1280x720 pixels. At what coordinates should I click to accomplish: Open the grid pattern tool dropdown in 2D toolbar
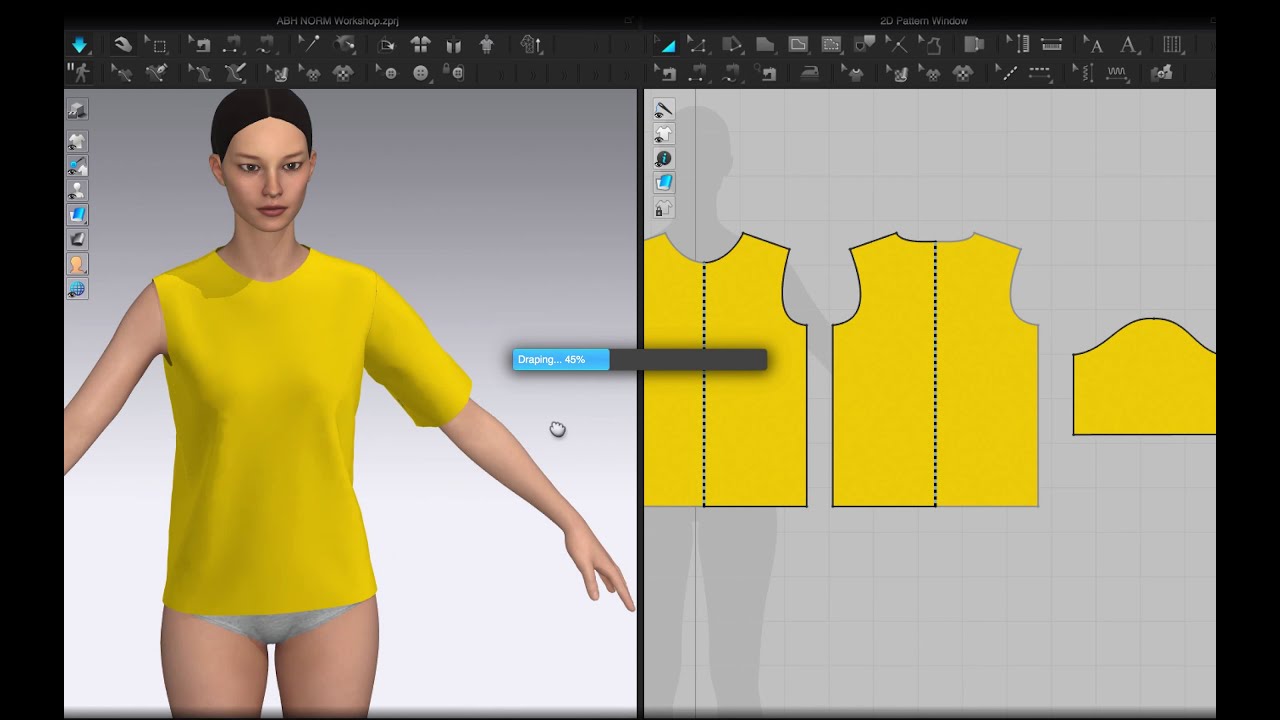[1174, 44]
